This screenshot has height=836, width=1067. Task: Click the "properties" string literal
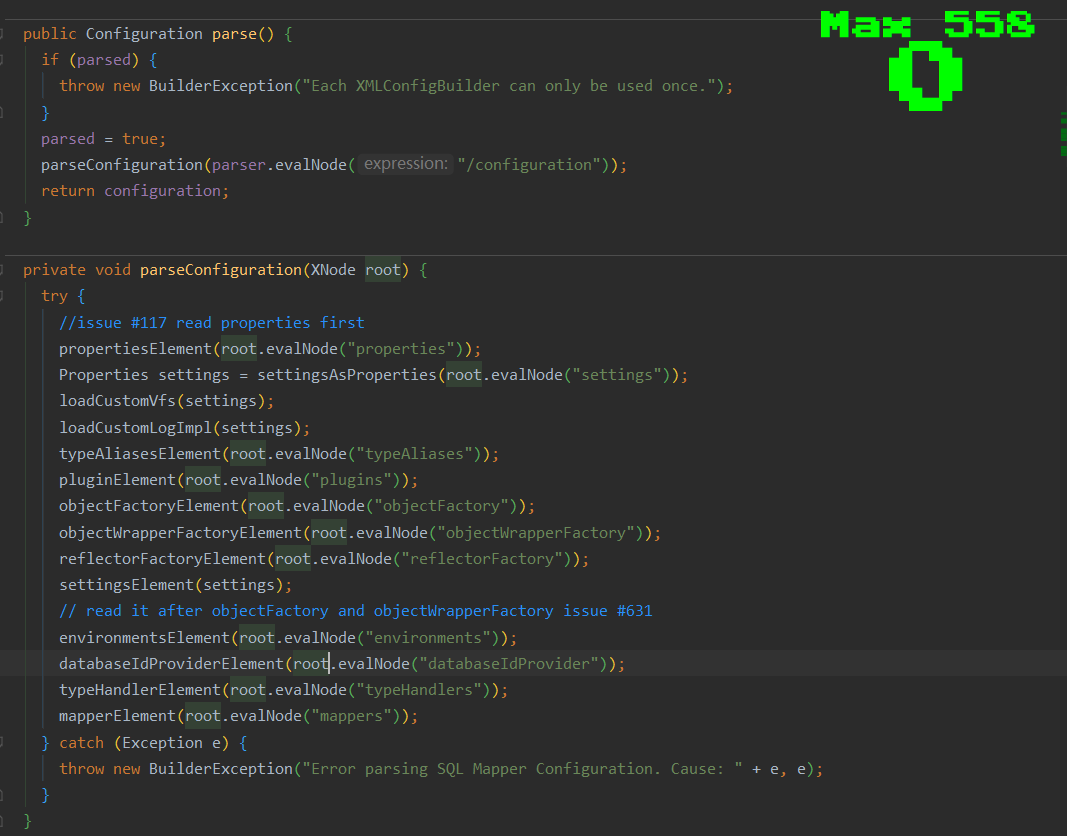pyautogui.click(x=401, y=349)
